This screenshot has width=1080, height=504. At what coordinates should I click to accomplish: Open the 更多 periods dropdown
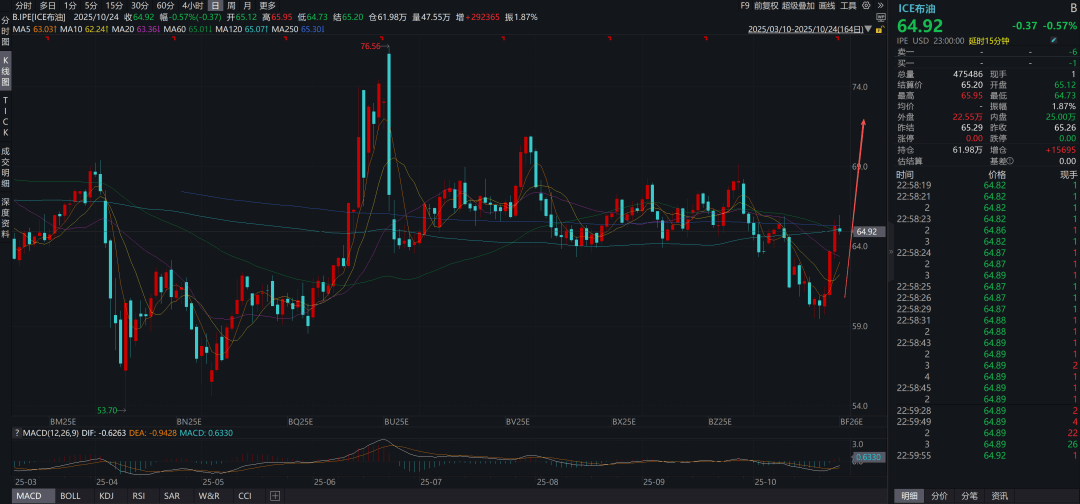pyautogui.click(x=267, y=5)
